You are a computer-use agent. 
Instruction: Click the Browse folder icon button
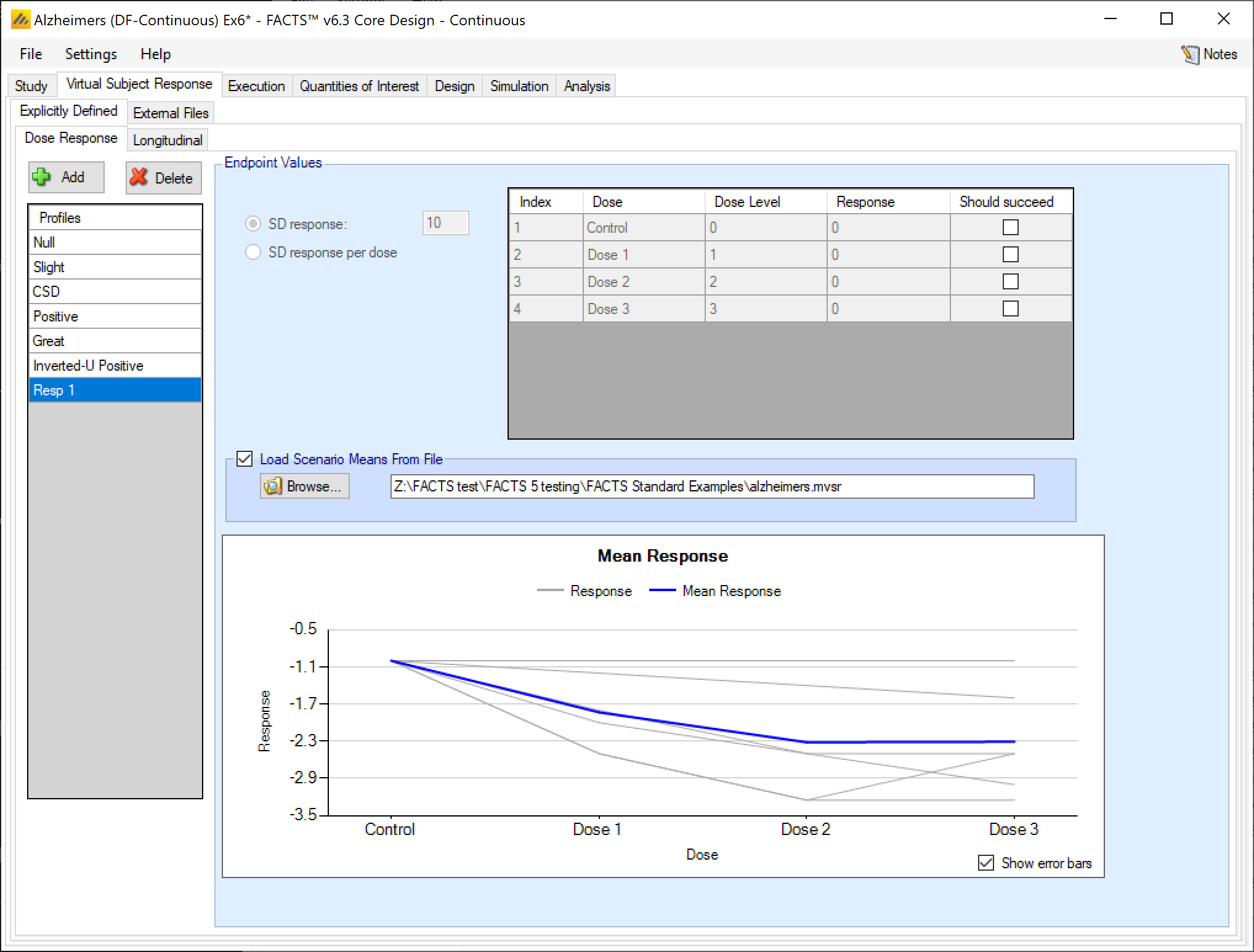[273, 486]
